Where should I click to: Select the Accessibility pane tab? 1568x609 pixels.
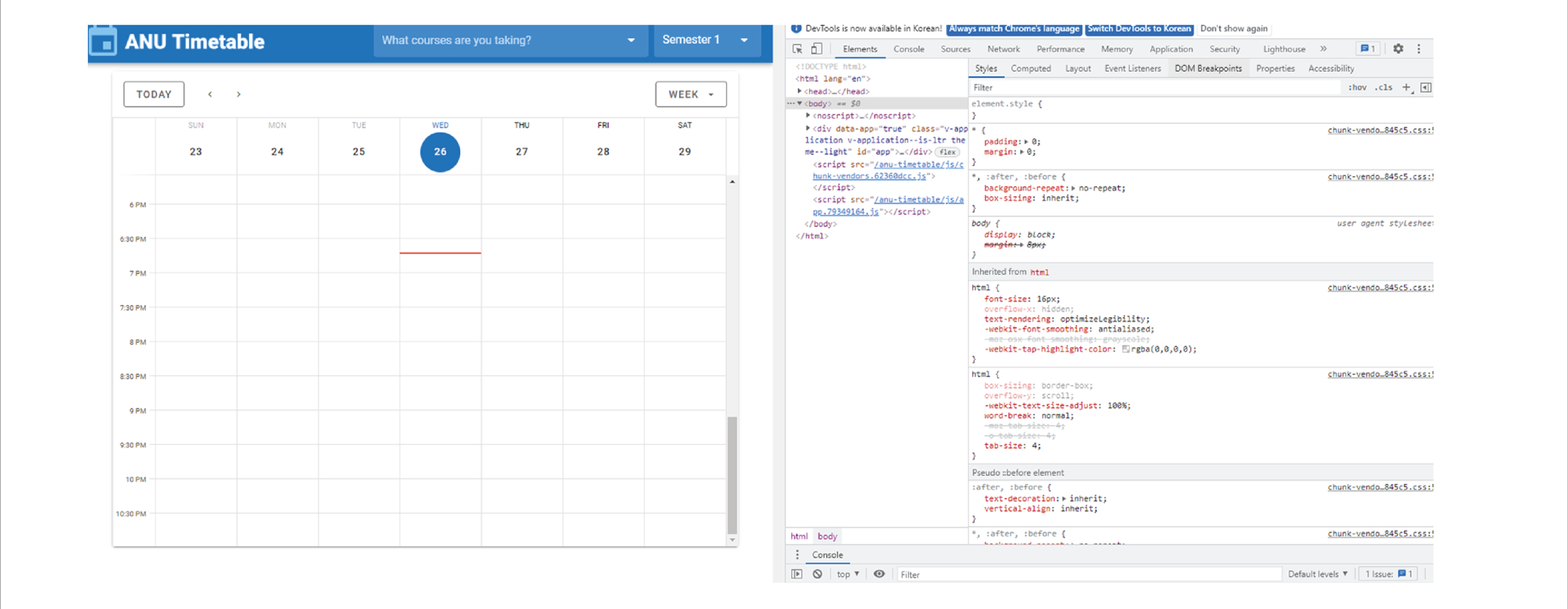coord(1331,68)
